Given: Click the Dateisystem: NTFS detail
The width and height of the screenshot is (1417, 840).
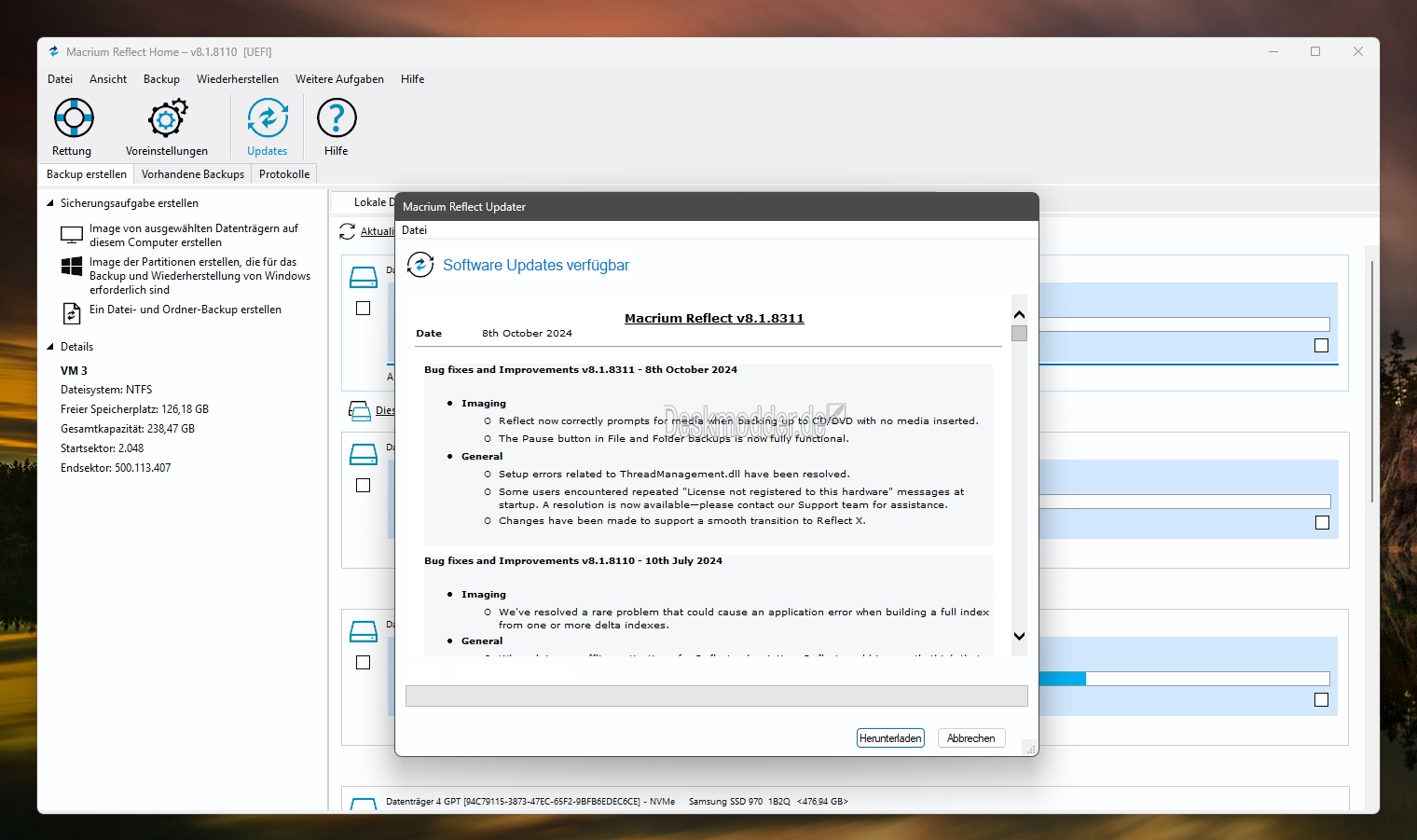Looking at the screenshot, I should (x=106, y=390).
